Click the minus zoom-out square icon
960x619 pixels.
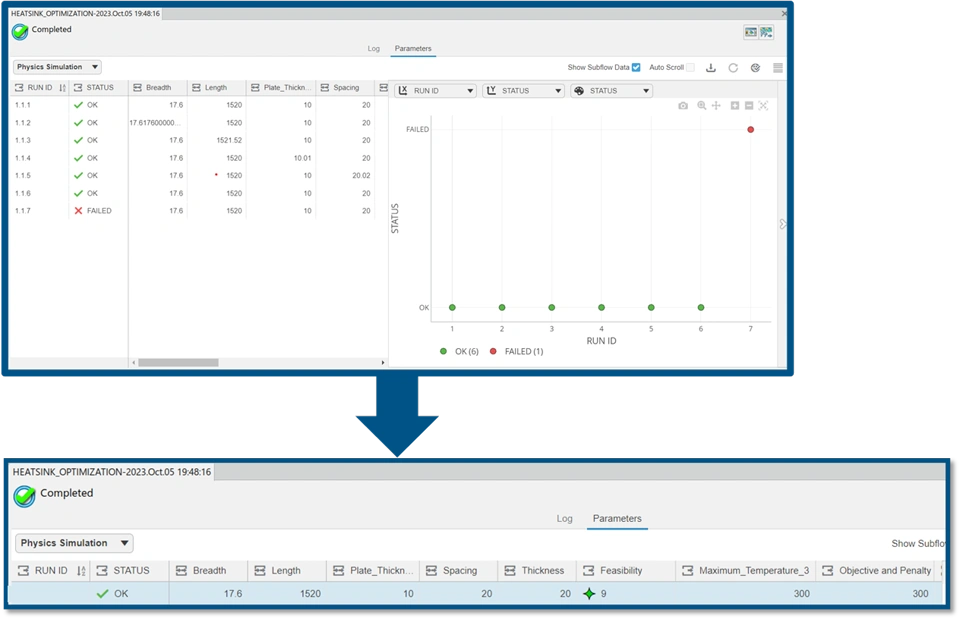(749, 106)
